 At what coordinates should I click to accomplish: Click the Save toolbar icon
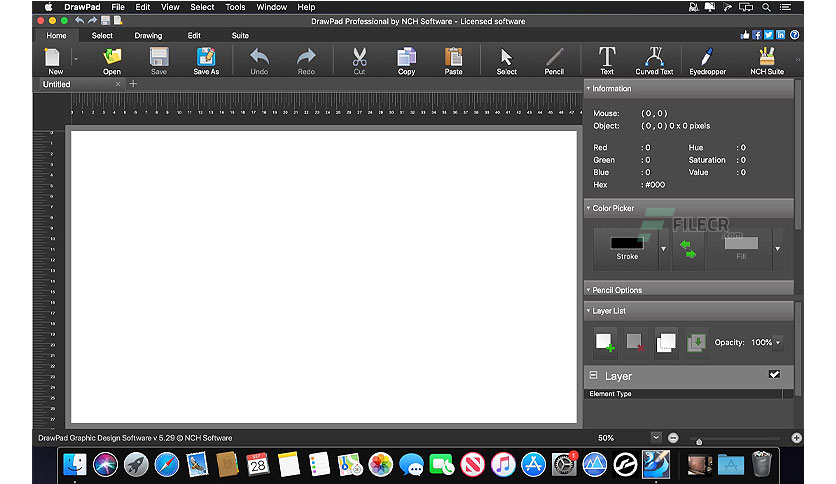point(159,61)
